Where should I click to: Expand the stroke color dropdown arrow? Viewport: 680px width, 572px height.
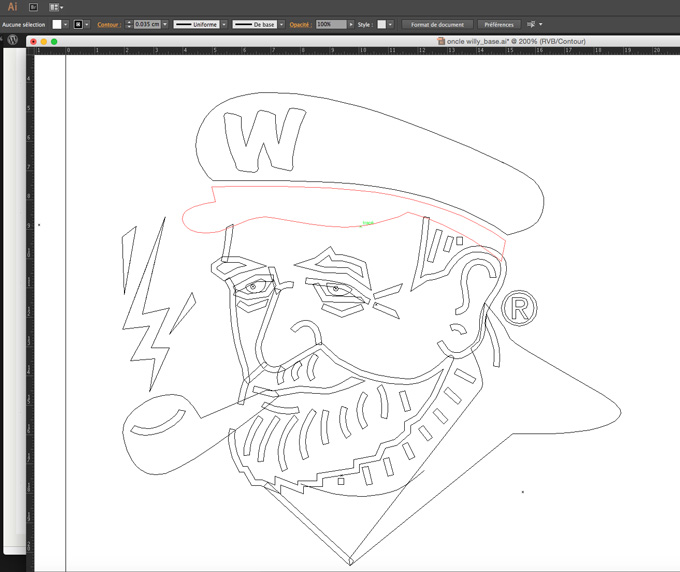coord(87,24)
